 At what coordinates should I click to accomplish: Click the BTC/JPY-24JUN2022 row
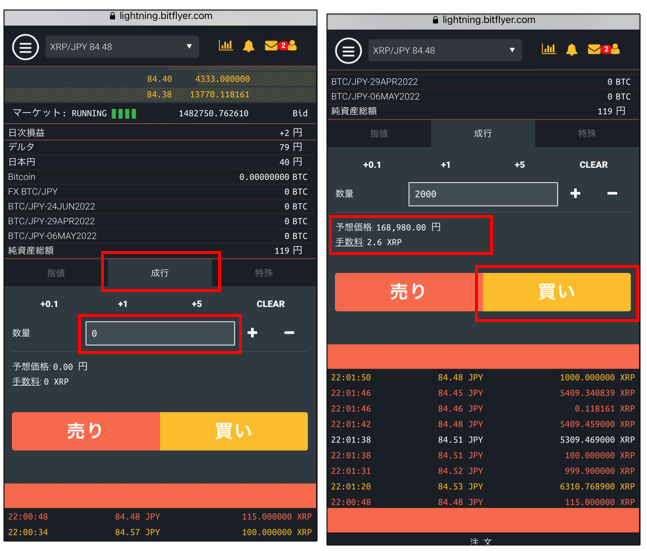[160, 206]
